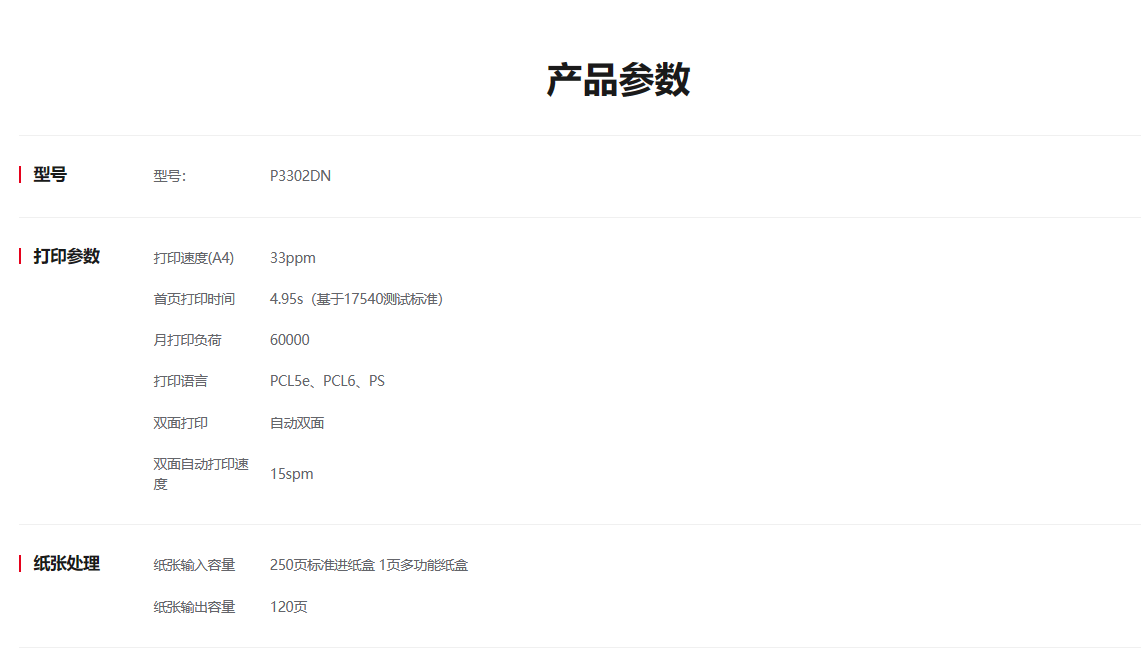Click the 产品参数 page heading

[618, 79]
